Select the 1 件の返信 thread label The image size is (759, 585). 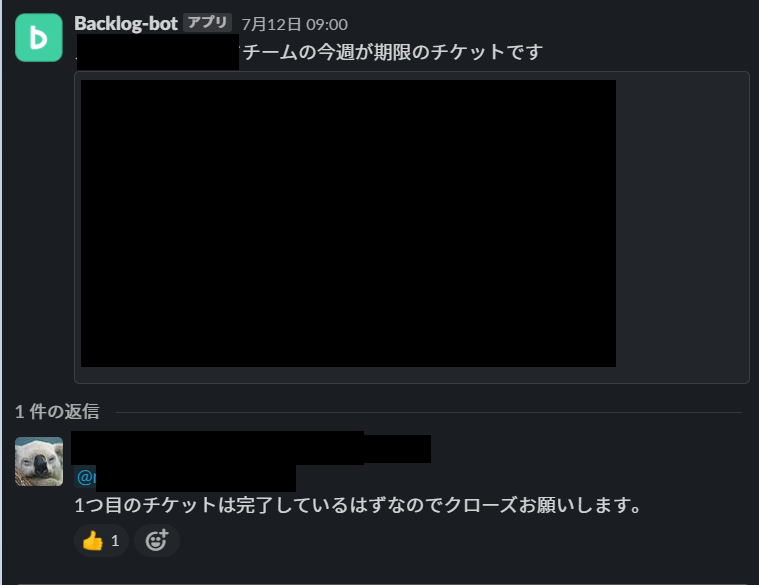pyautogui.click(x=57, y=412)
